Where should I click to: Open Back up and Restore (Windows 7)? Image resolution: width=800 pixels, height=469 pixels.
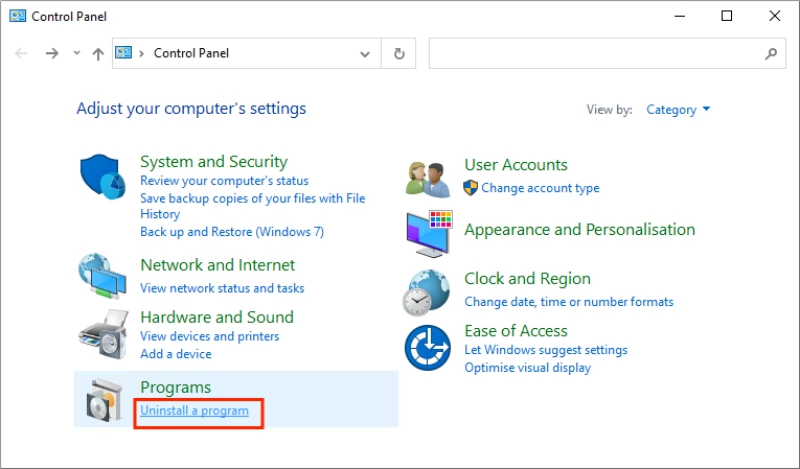click(x=232, y=232)
